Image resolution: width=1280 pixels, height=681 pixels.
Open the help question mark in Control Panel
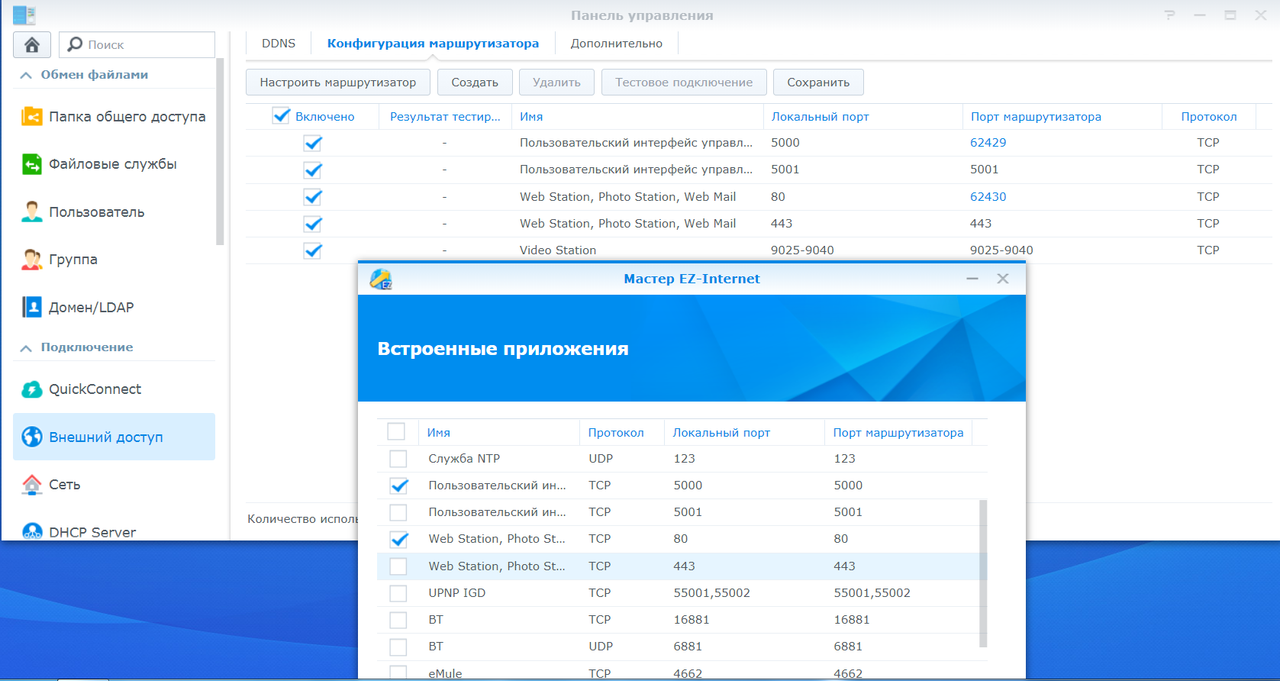[1170, 15]
